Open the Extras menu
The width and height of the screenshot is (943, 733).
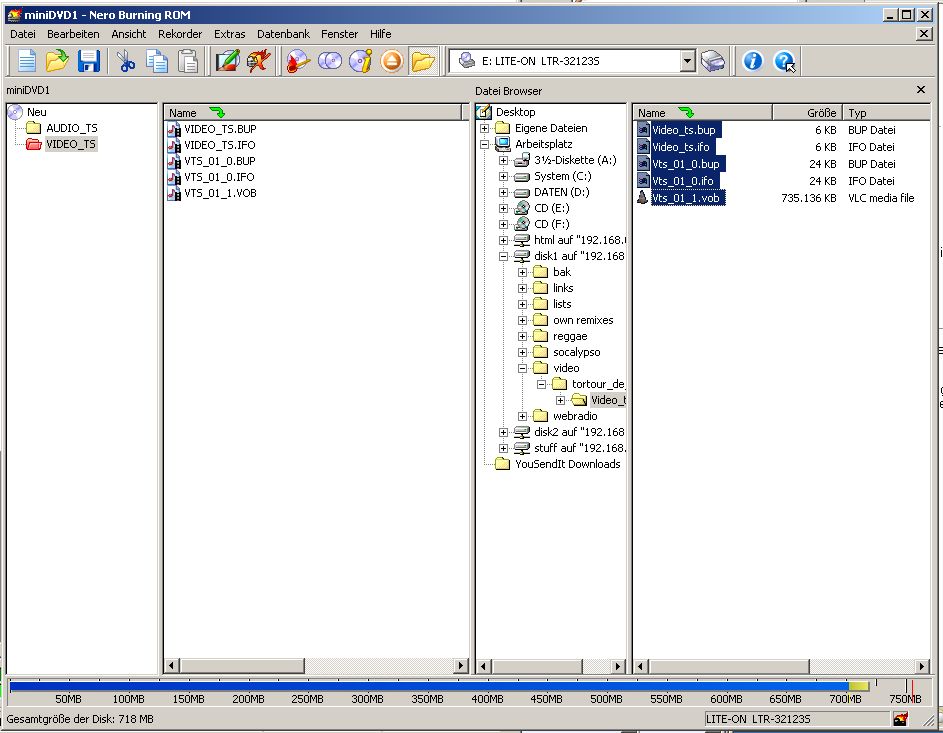click(x=230, y=34)
